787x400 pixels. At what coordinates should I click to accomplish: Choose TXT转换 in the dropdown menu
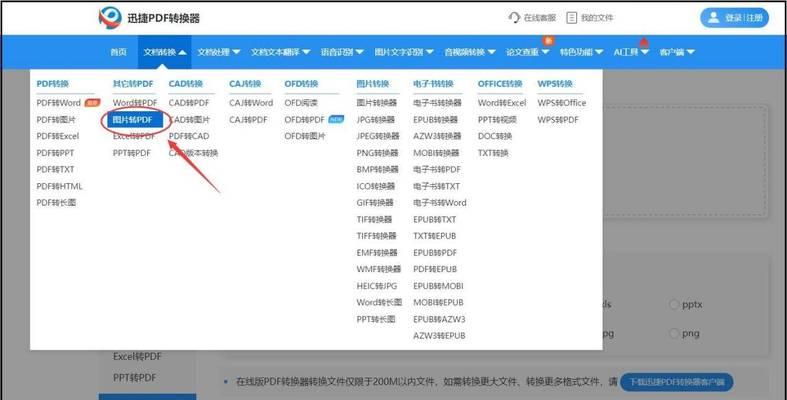[493, 153]
